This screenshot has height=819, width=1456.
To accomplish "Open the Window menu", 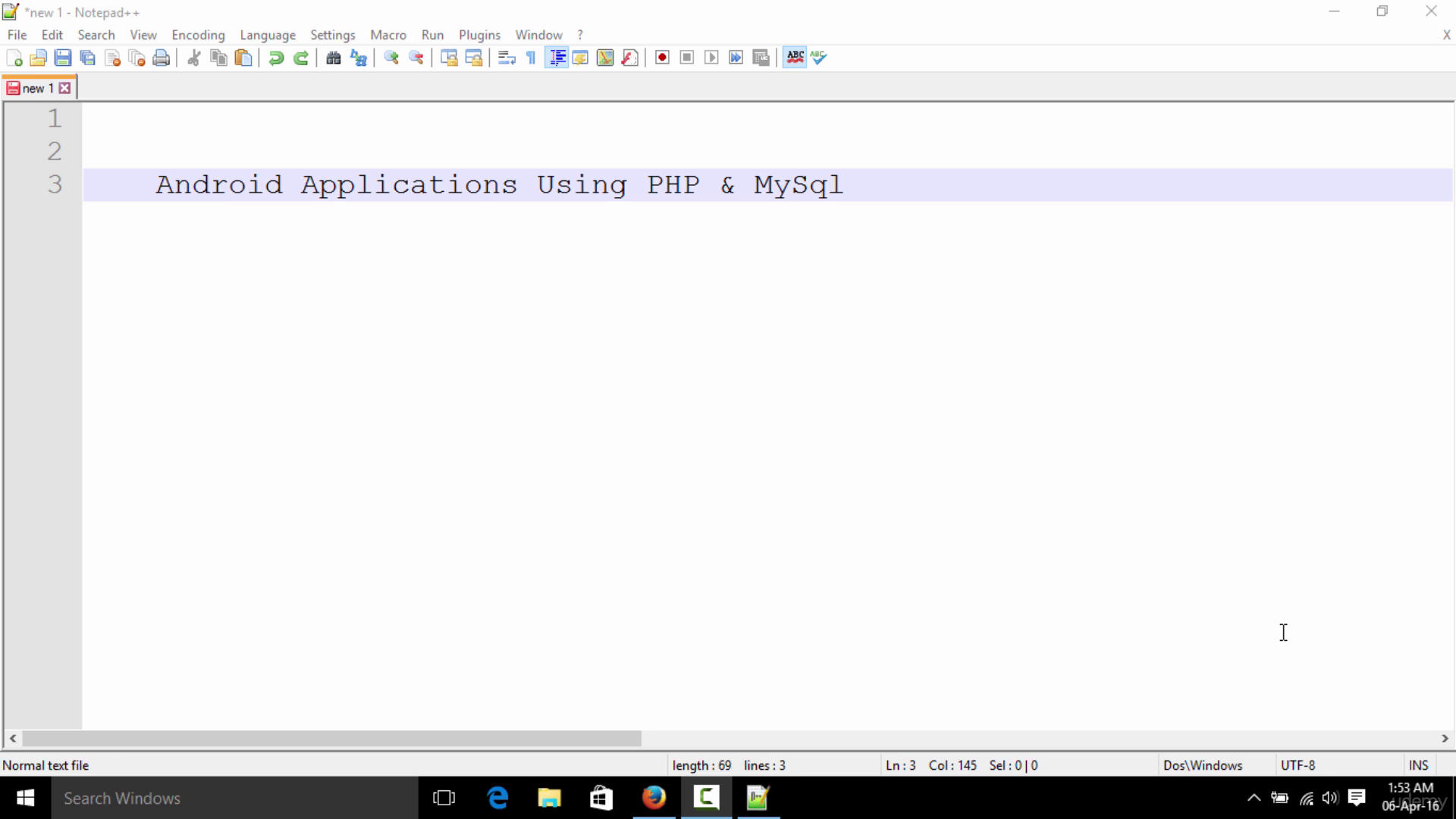I will tap(538, 35).
